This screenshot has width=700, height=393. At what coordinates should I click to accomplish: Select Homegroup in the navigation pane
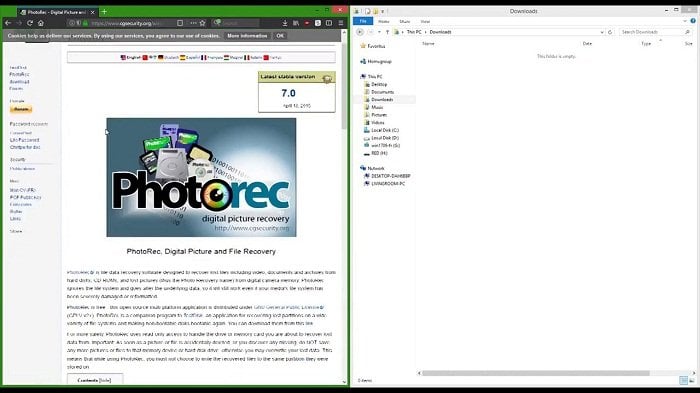point(376,62)
